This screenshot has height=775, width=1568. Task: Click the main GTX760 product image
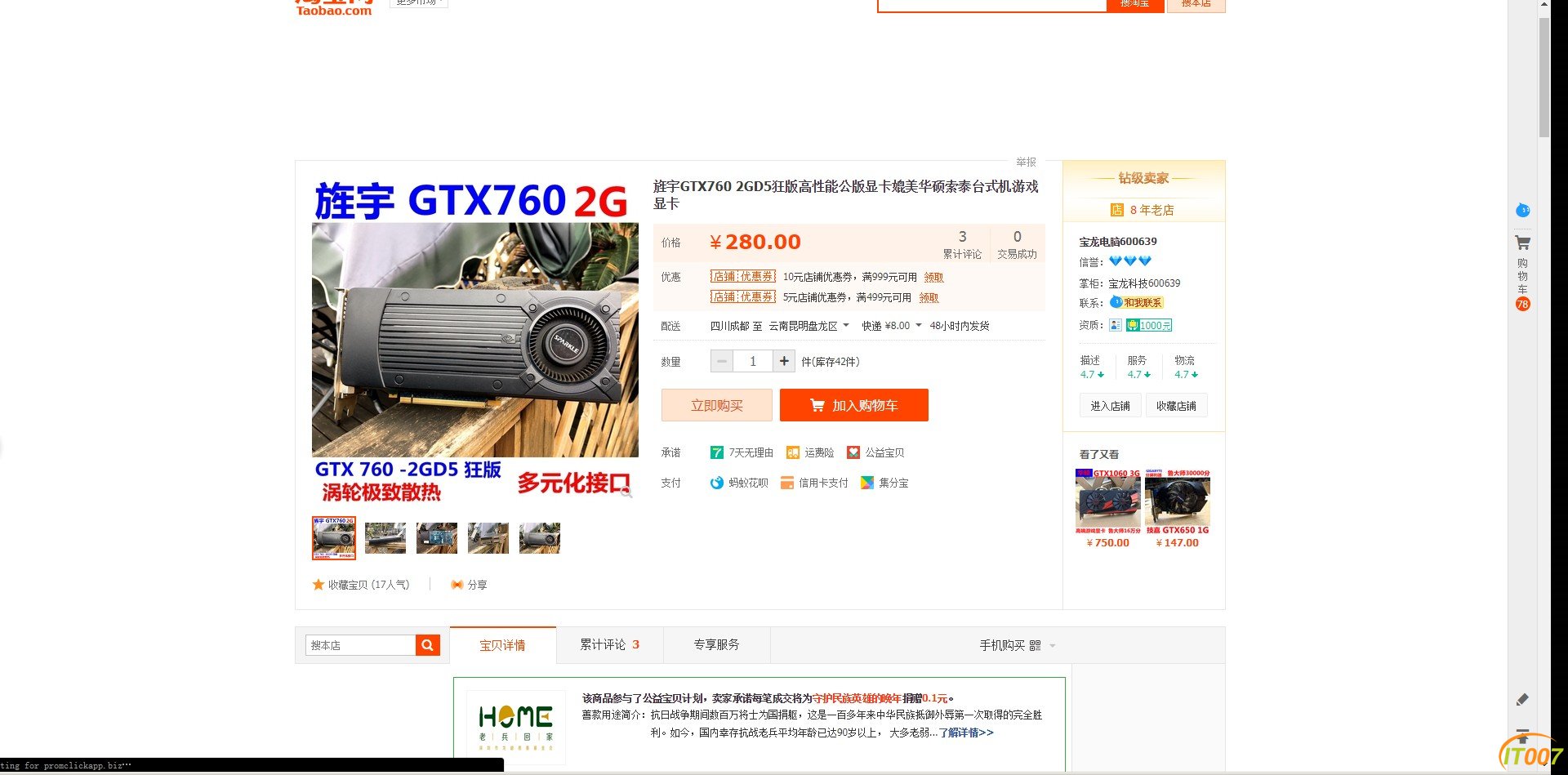(474, 340)
